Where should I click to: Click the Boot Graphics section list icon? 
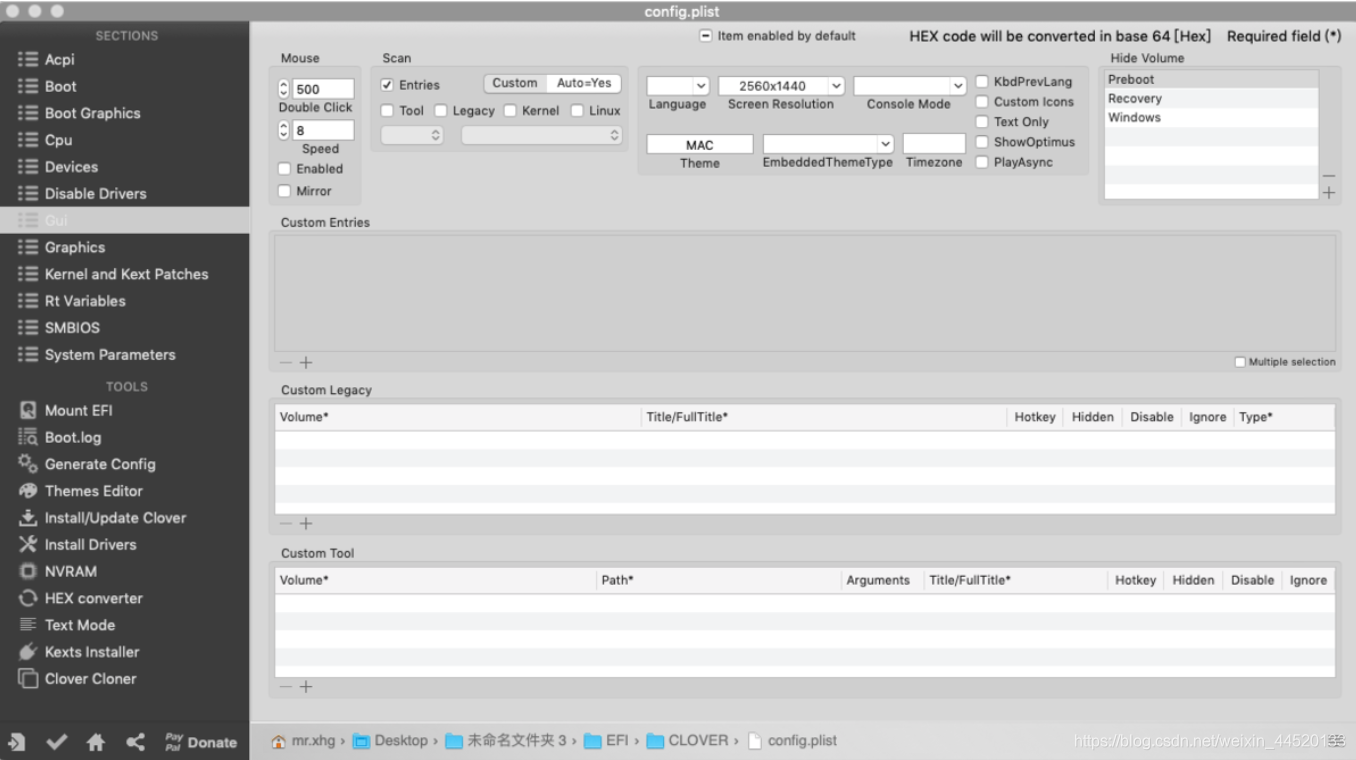point(28,113)
